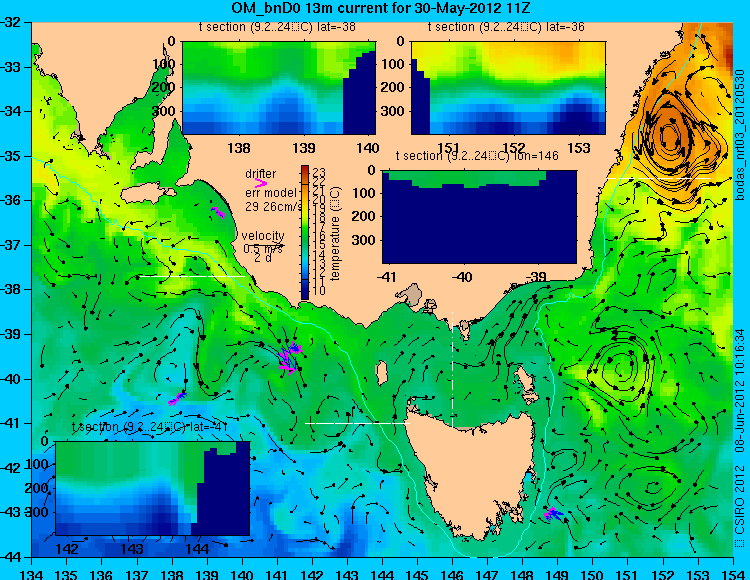
Task: Click the vertical 'bodas_nrt03_20120530' label
Action: [x=740, y=134]
